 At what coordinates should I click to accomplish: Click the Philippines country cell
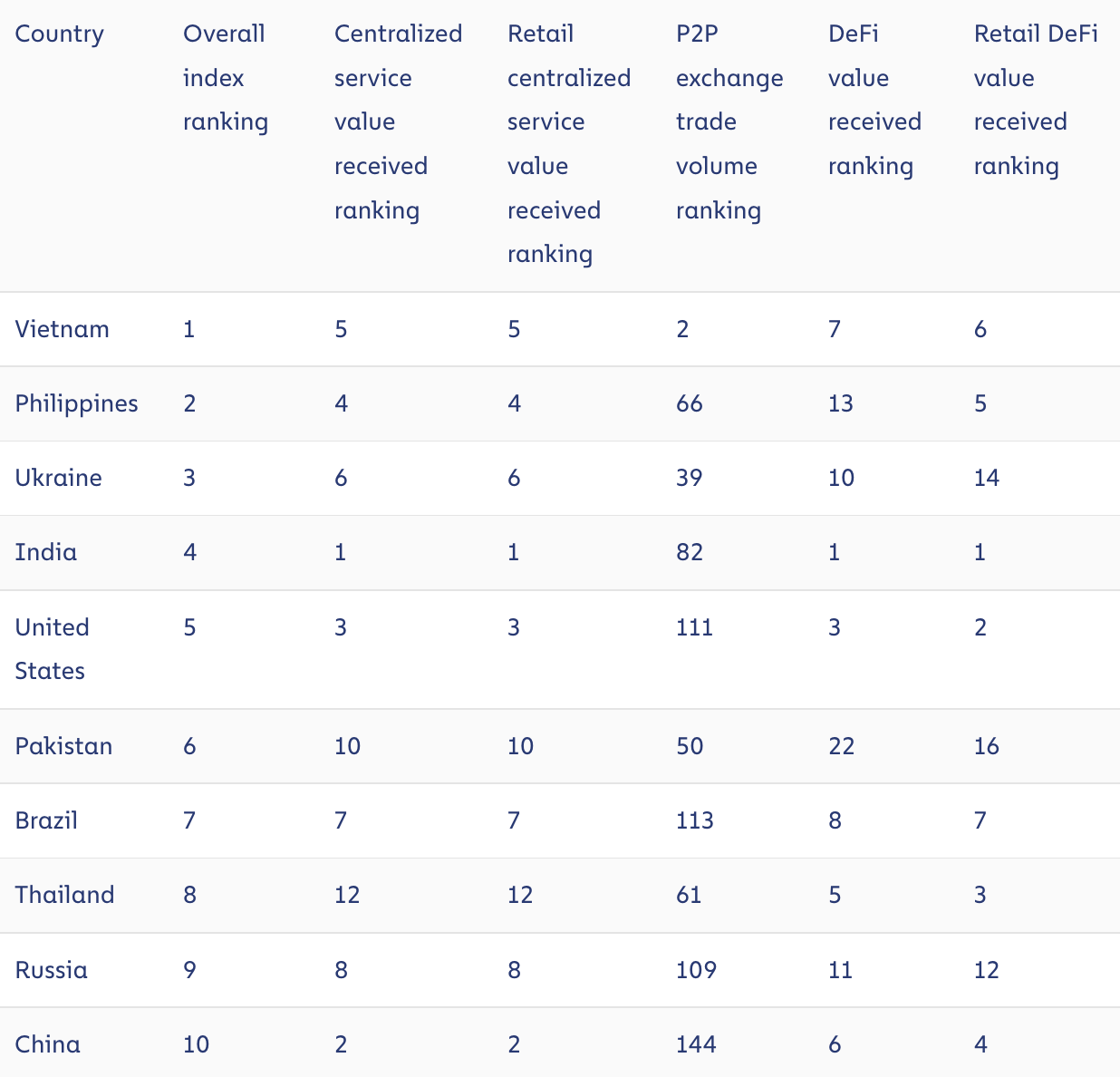tap(77, 404)
